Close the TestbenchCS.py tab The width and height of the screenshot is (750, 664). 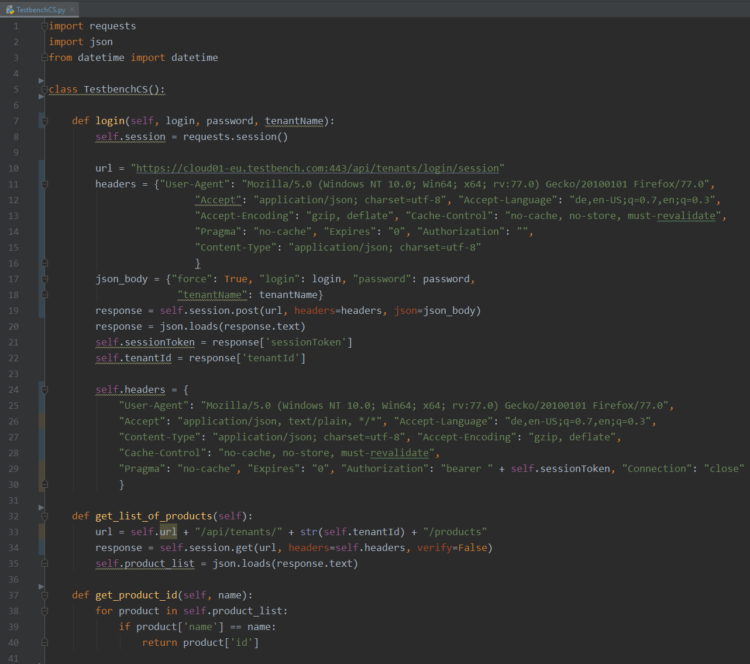(72, 9)
